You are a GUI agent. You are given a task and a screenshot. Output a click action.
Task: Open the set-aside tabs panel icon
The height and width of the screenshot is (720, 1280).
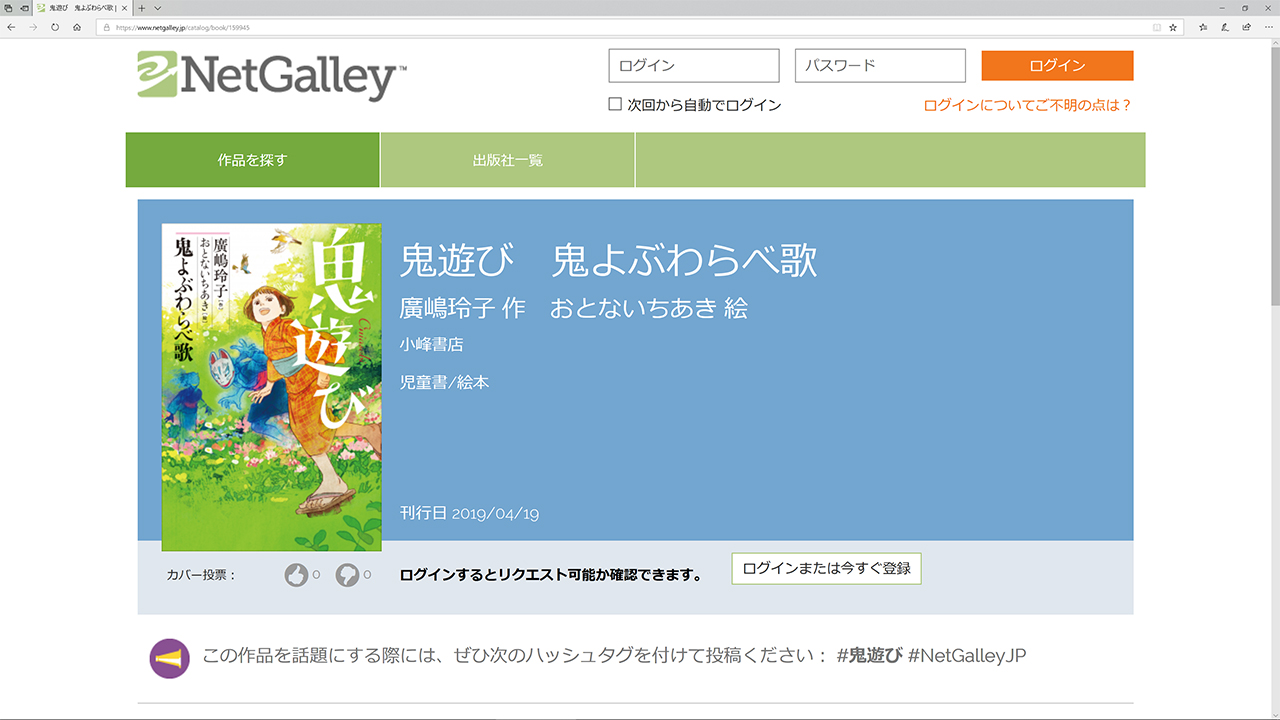click(x=8, y=7)
